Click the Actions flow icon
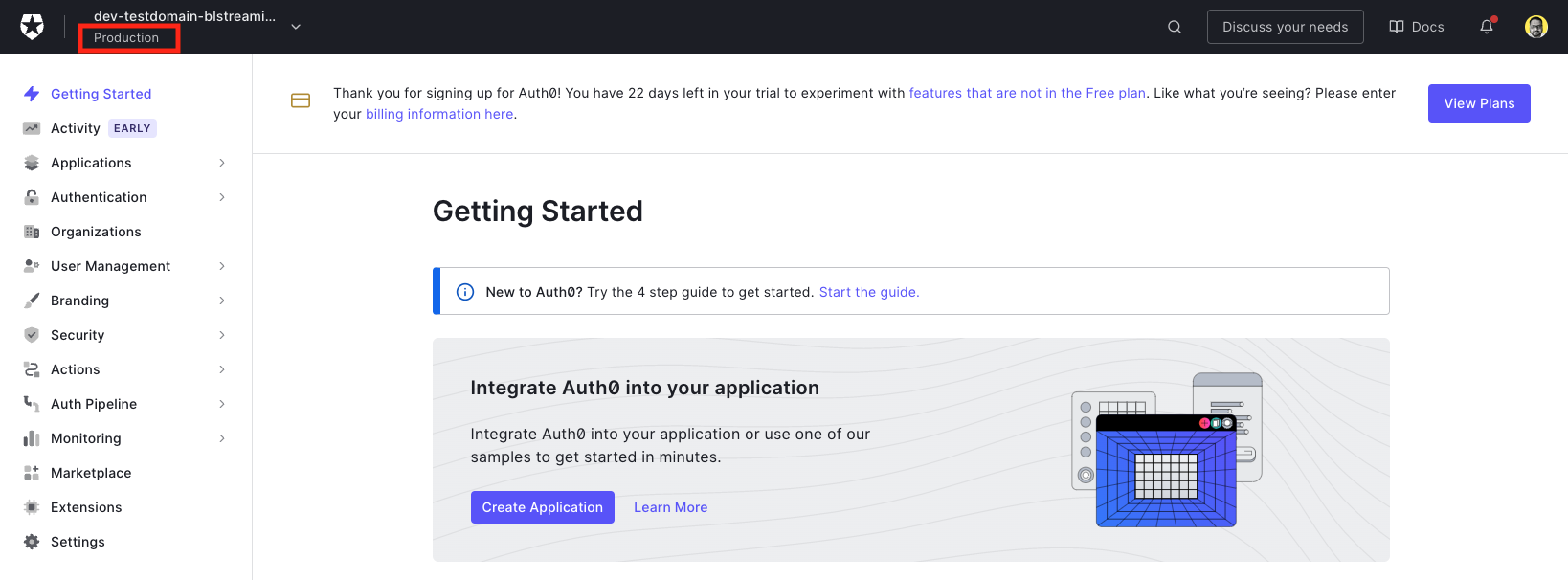 pyautogui.click(x=32, y=369)
